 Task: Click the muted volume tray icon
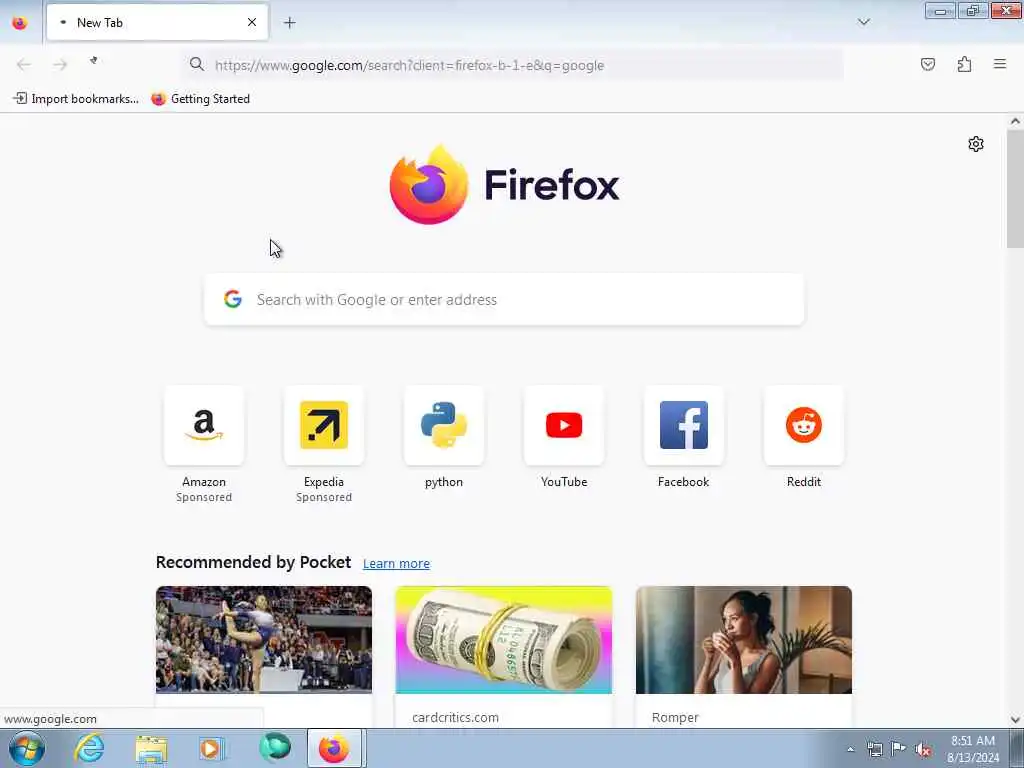pyautogui.click(x=923, y=749)
